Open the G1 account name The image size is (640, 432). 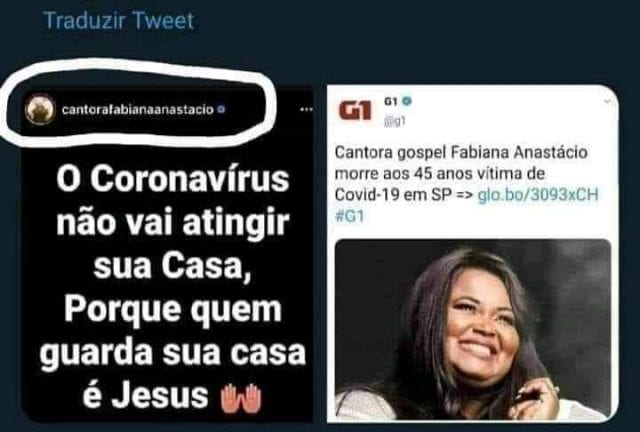coord(391,102)
